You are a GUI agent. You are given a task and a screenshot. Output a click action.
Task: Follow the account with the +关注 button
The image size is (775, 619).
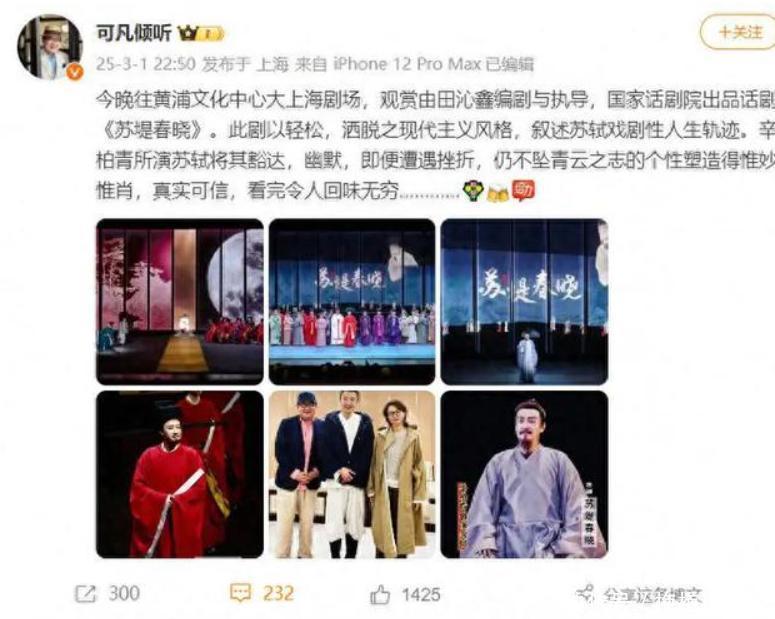739,32
